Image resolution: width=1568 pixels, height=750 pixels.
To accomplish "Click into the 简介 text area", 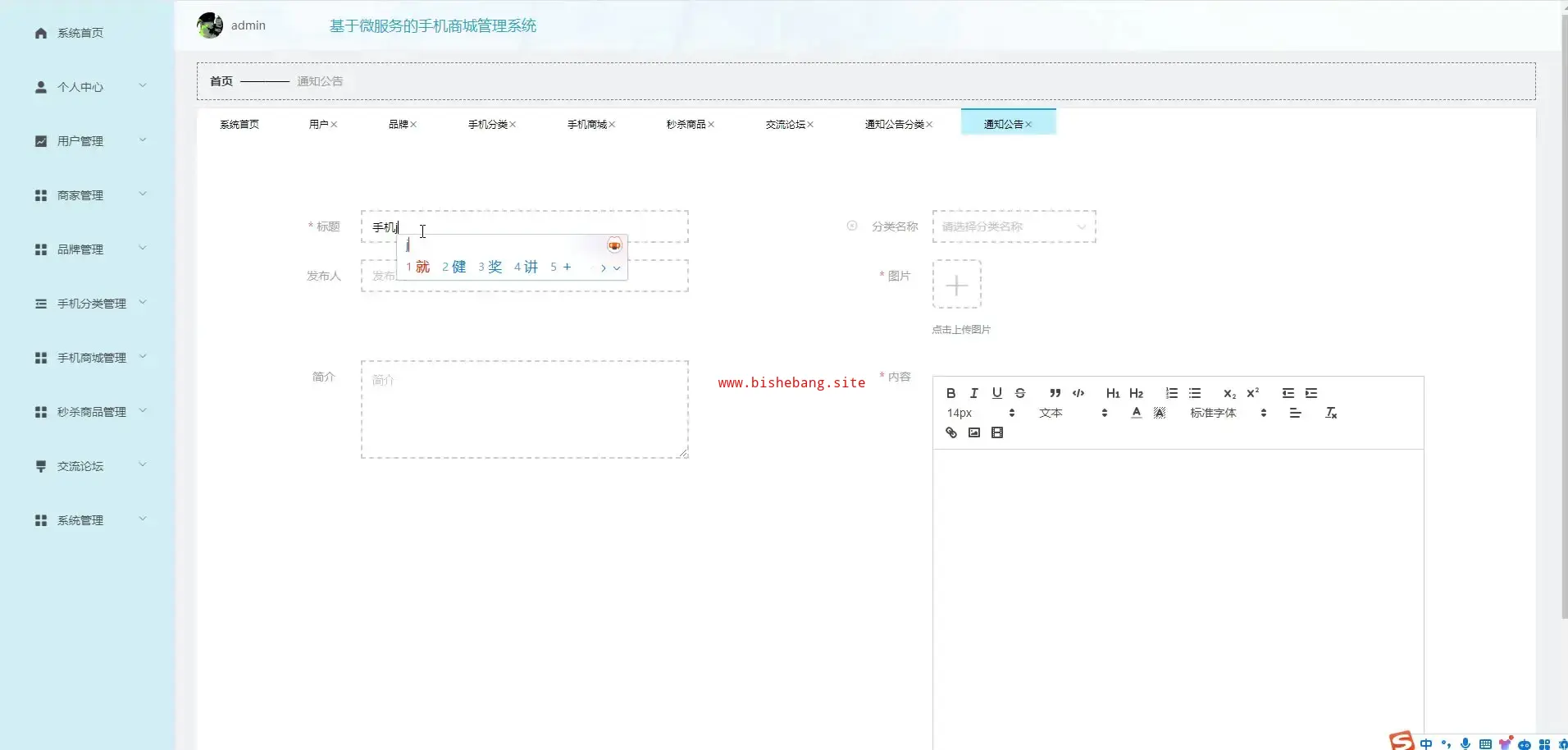I will (x=524, y=409).
